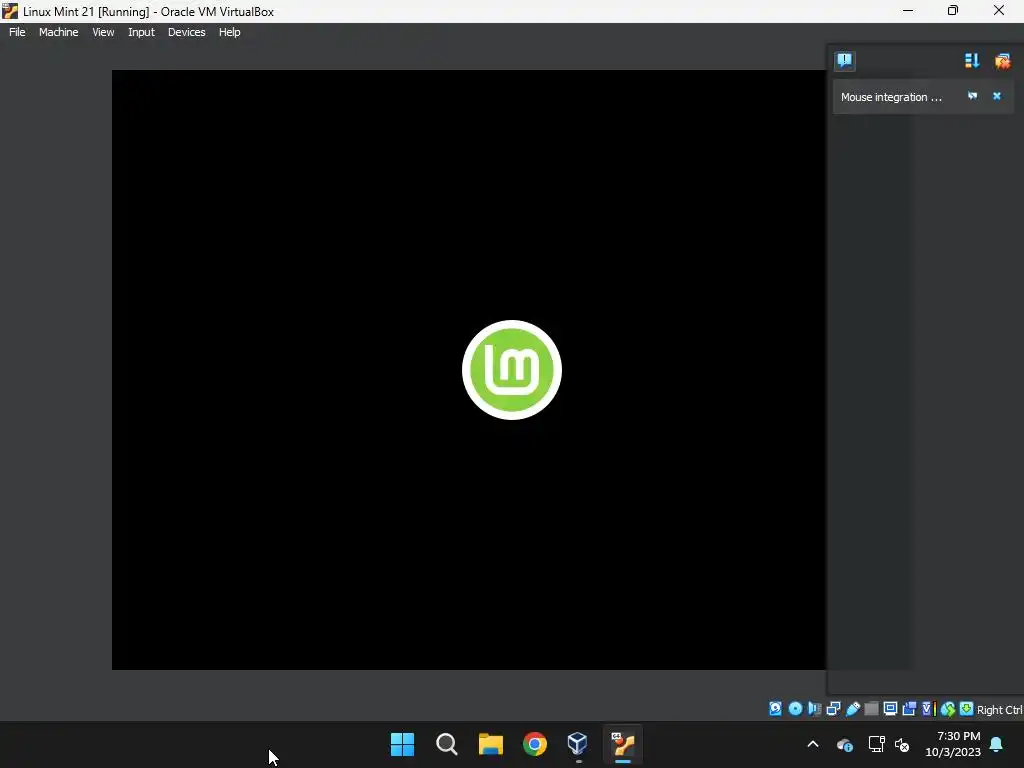Click the running VM taskbar icon
The height and width of the screenshot is (768, 1024).
click(623, 744)
